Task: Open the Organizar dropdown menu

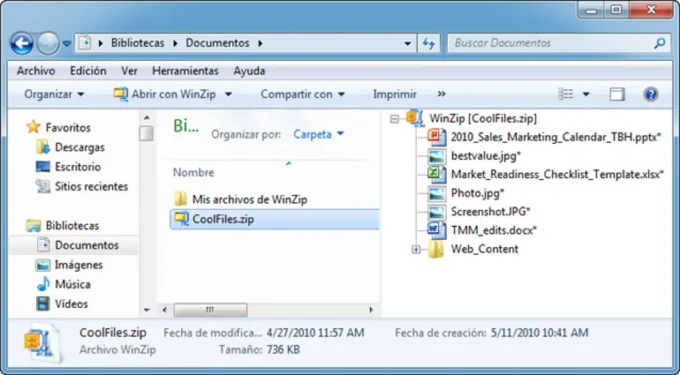Action: coord(54,94)
